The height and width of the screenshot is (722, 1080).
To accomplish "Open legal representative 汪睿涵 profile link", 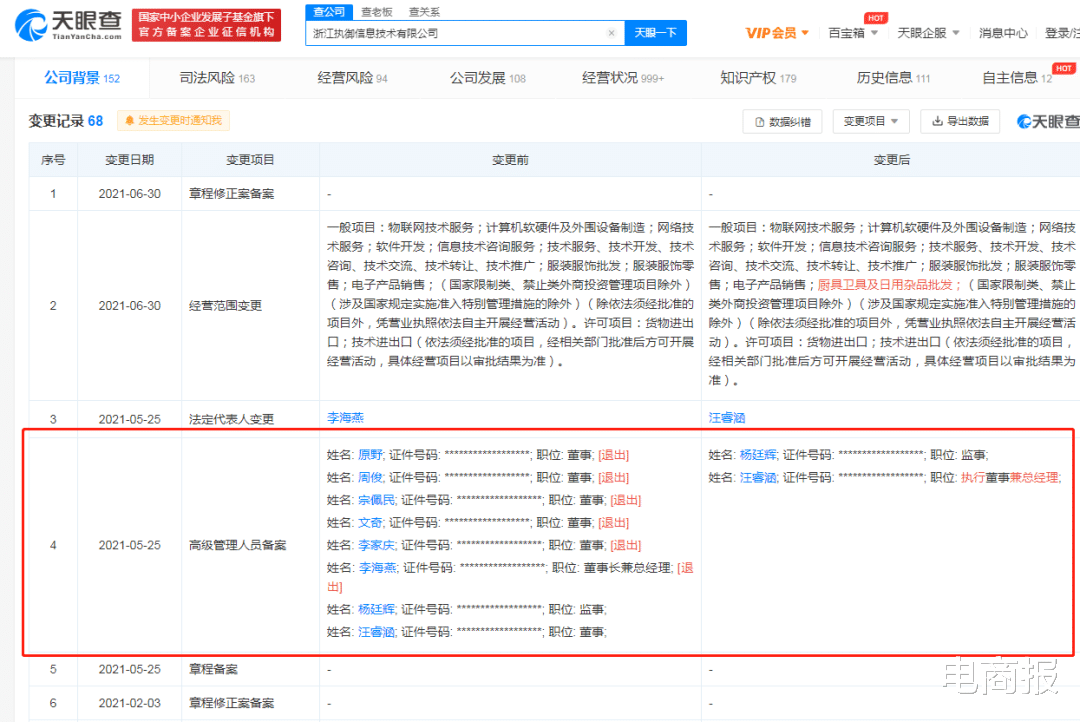I will tap(726, 417).
